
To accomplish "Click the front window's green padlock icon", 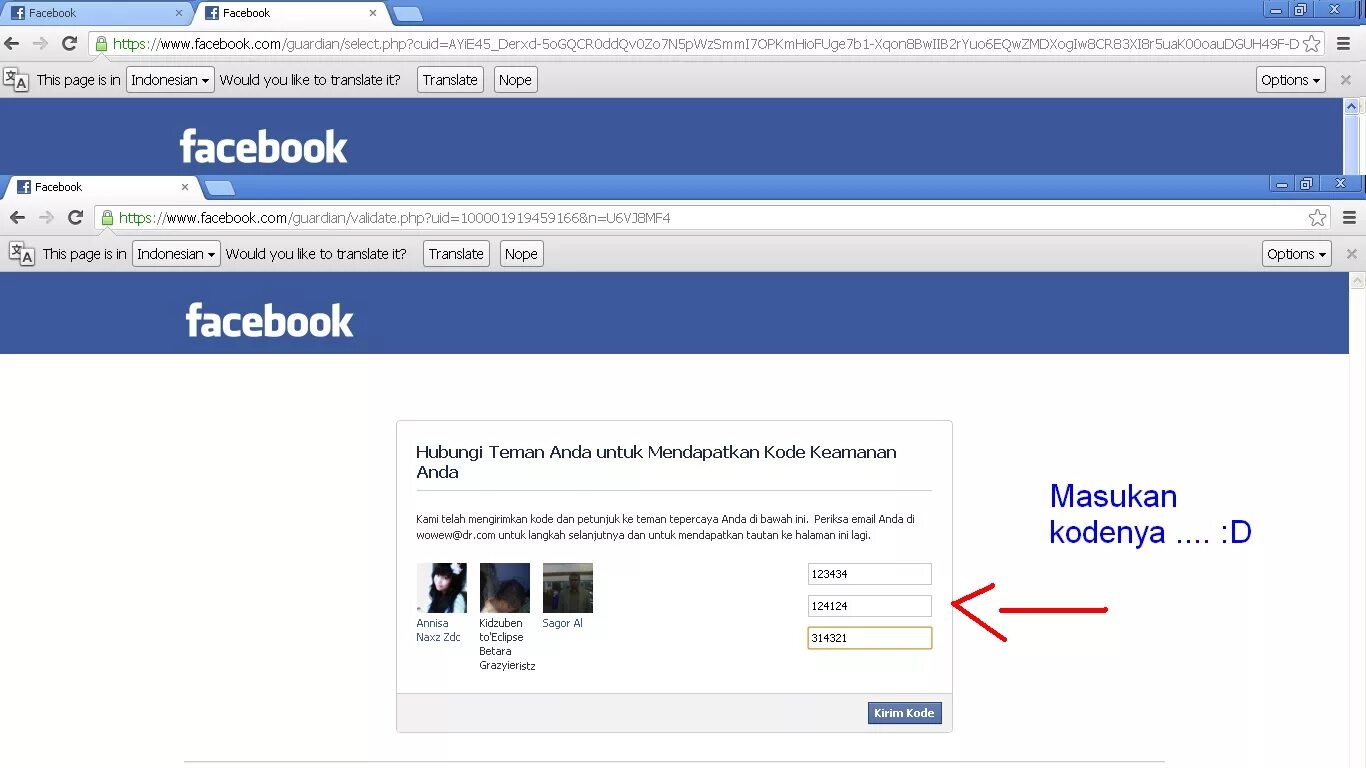I will (106, 218).
